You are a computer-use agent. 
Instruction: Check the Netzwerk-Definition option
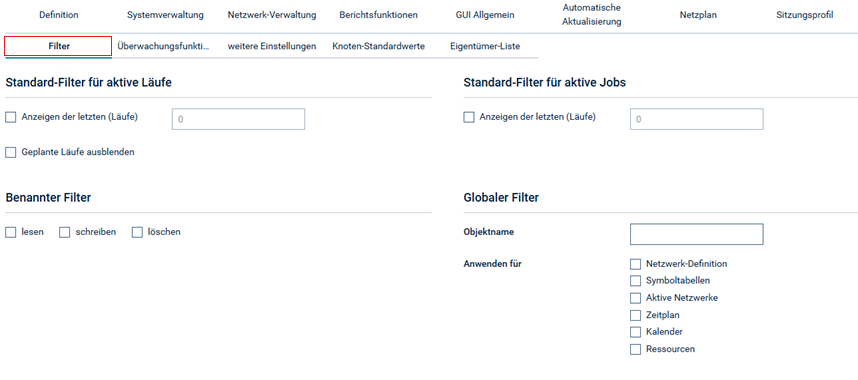coord(635,264)
